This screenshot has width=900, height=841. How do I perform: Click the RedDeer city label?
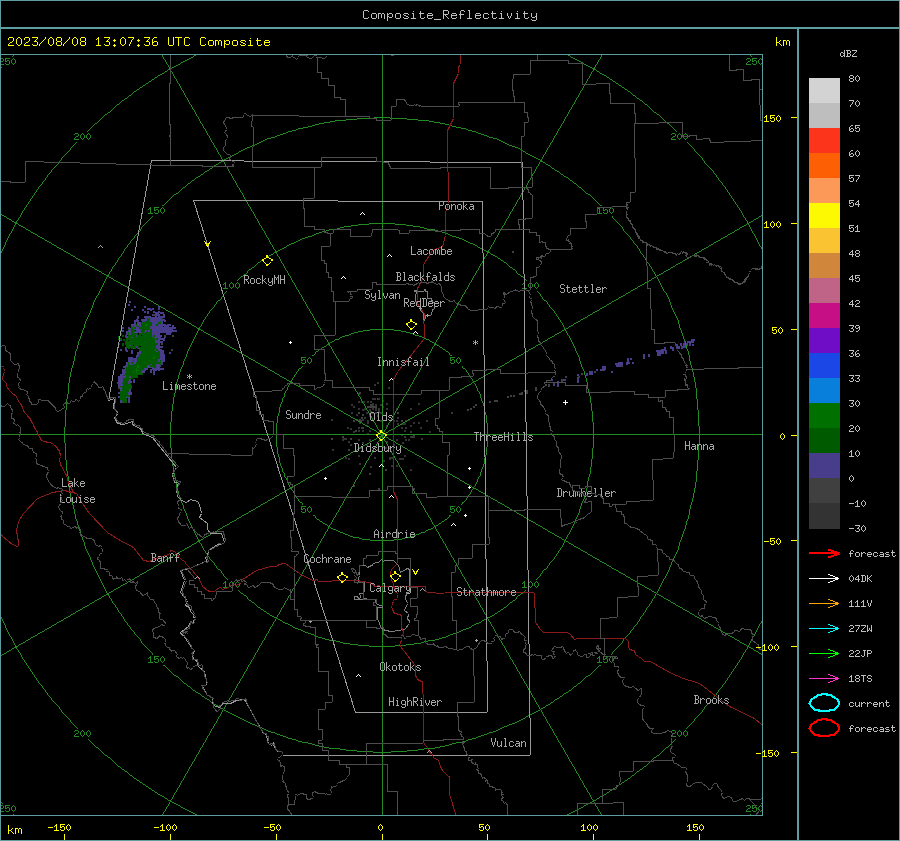(x=424, y=303)
